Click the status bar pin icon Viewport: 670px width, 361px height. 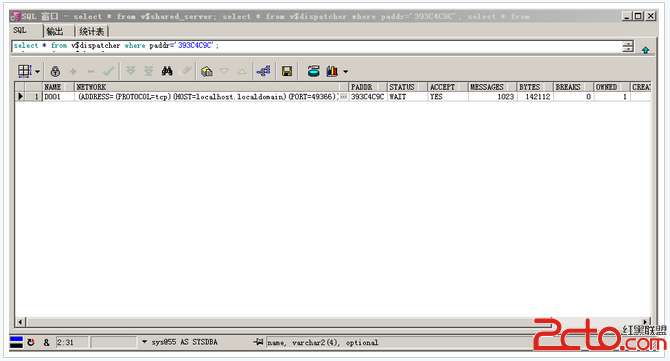coord(258,342)
